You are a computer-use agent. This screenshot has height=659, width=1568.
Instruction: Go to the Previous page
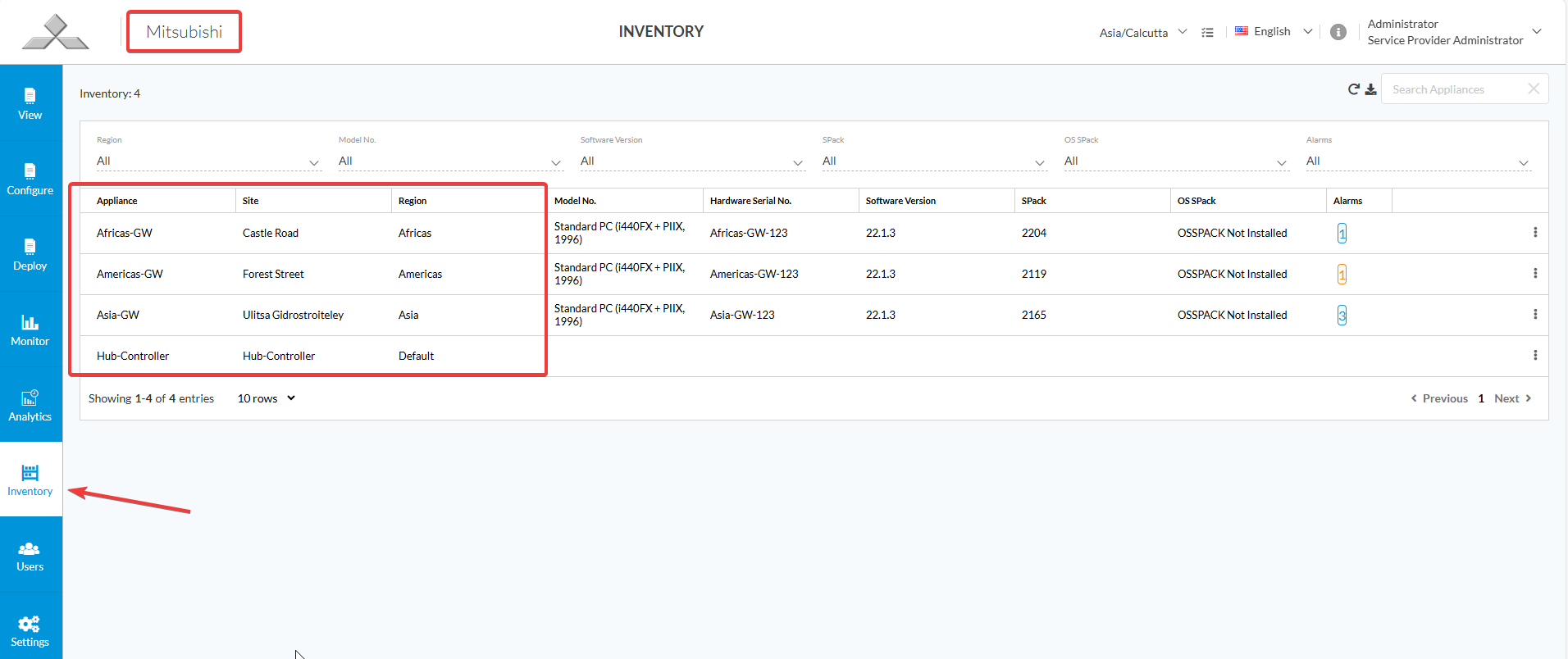(1439, 398)
